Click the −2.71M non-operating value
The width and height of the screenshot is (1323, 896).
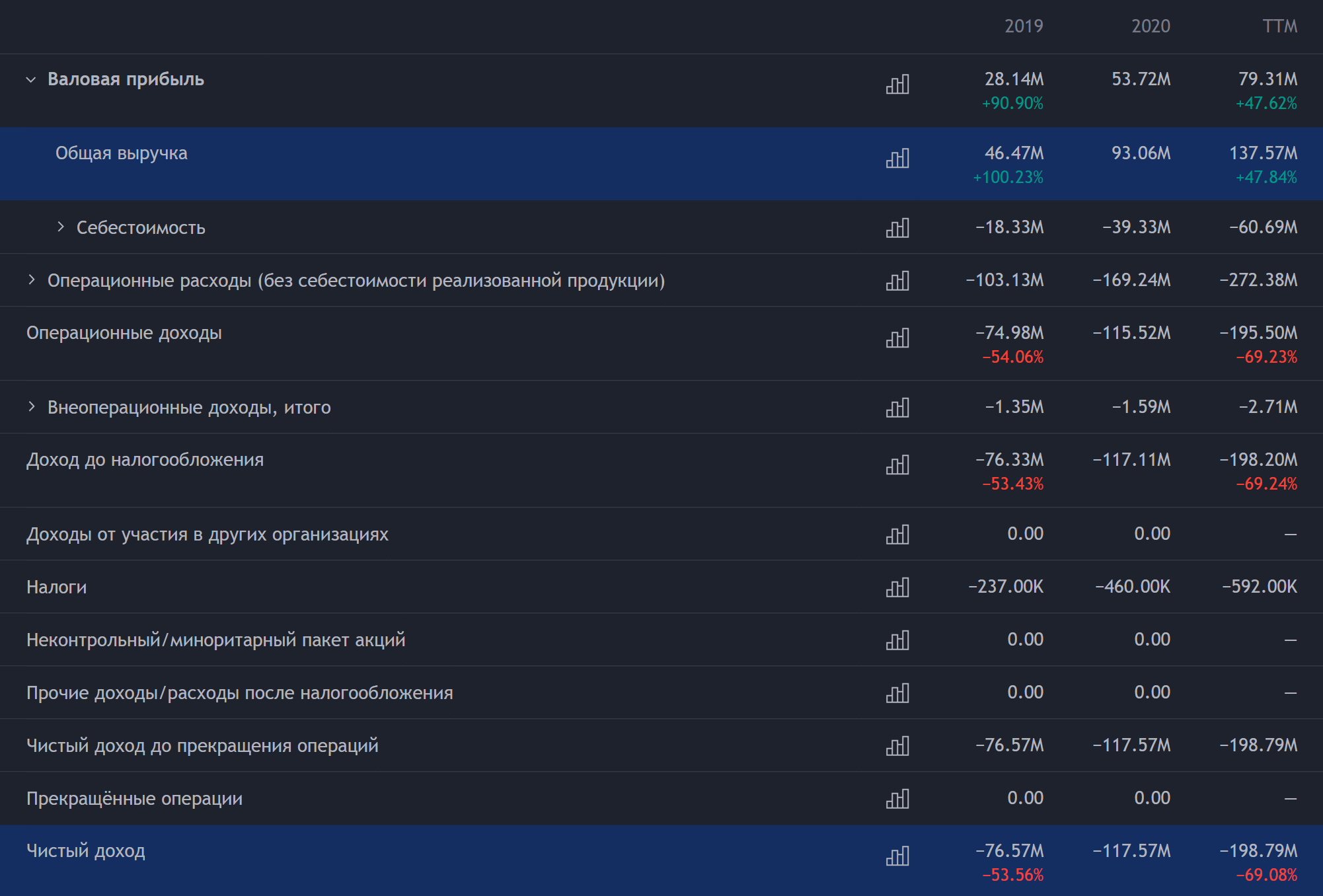tap(1268, 407)
